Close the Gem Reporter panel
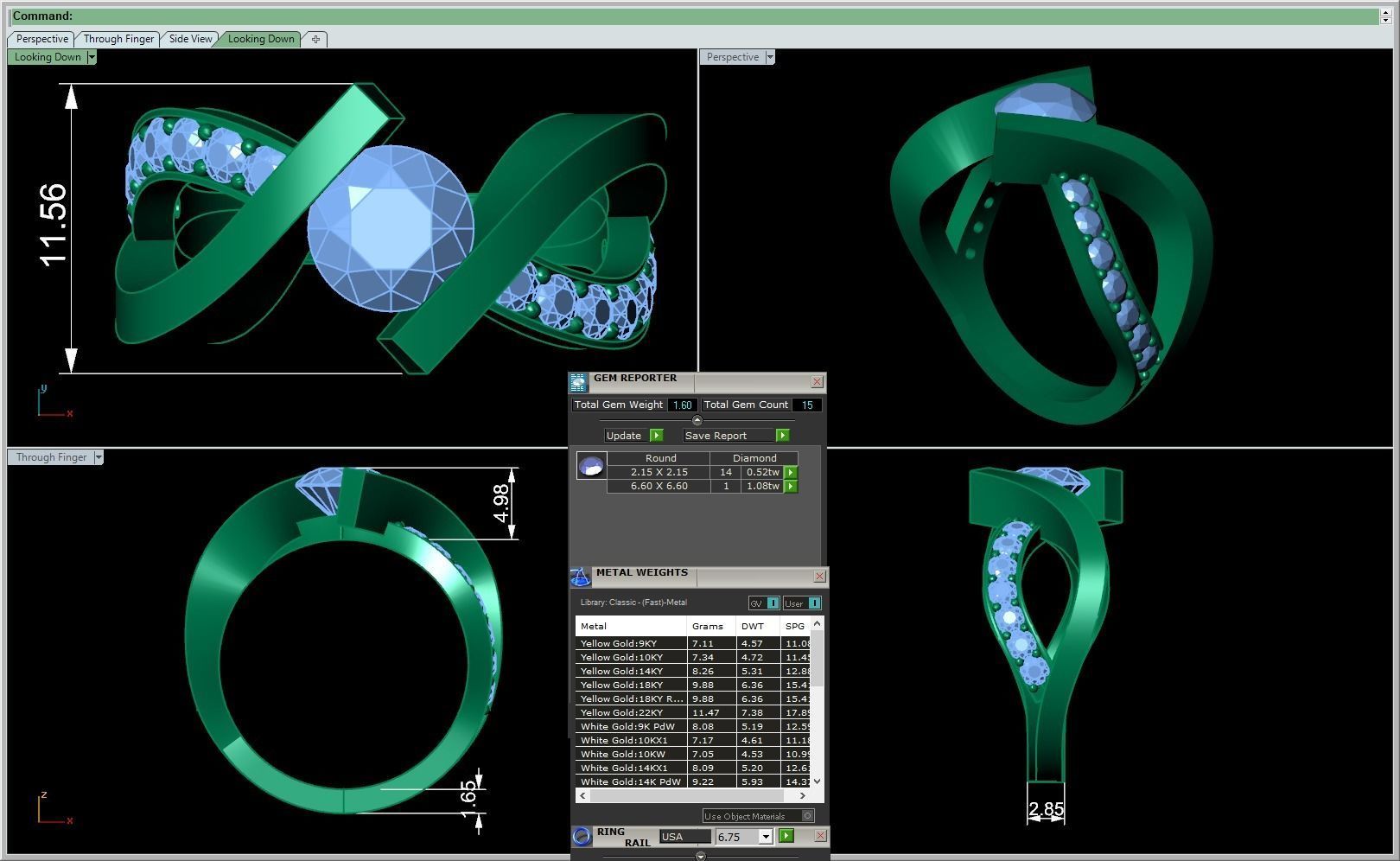The image size is (1400, 861). tap(817, 382)
